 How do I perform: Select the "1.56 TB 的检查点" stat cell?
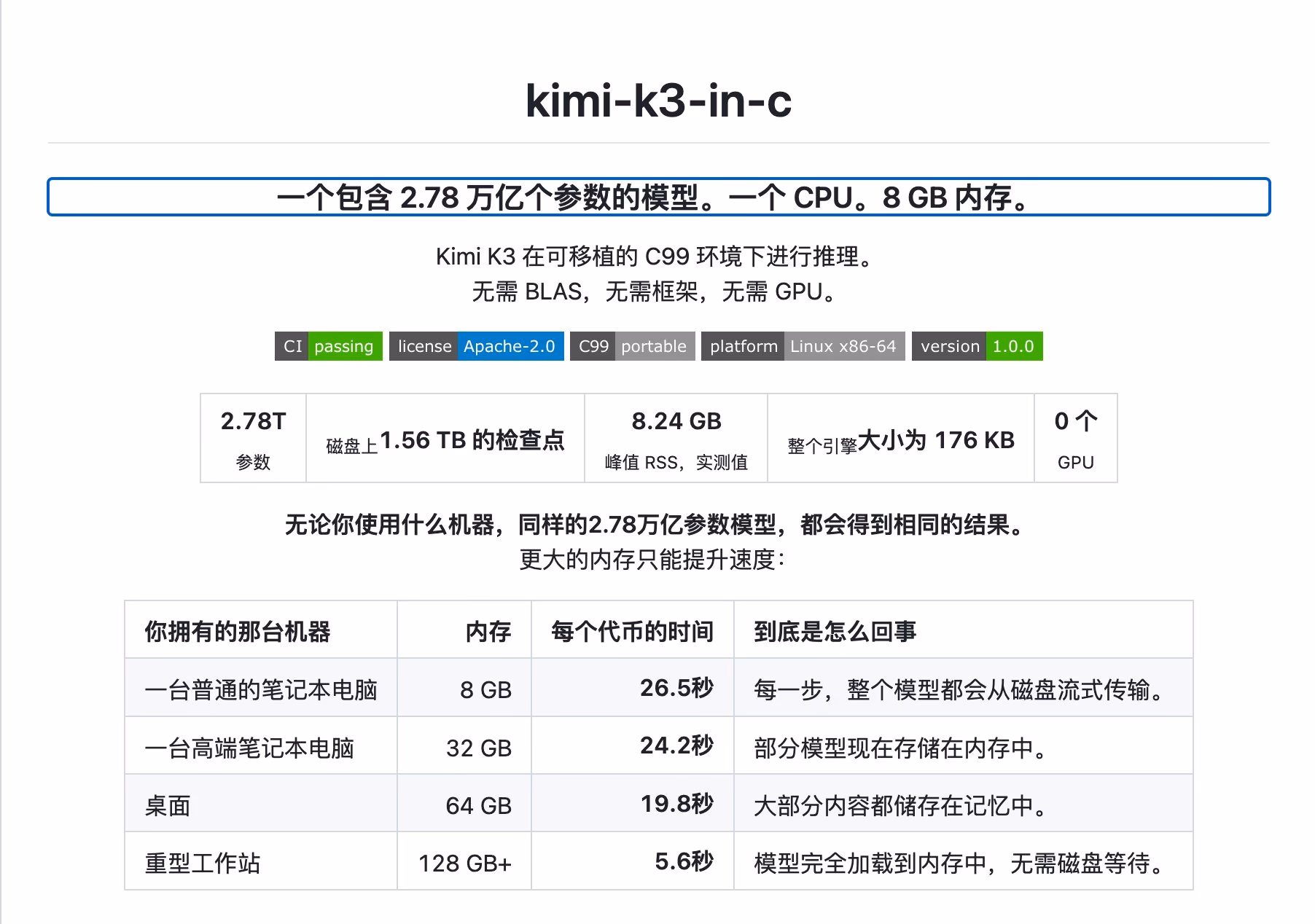coord(445,439)
